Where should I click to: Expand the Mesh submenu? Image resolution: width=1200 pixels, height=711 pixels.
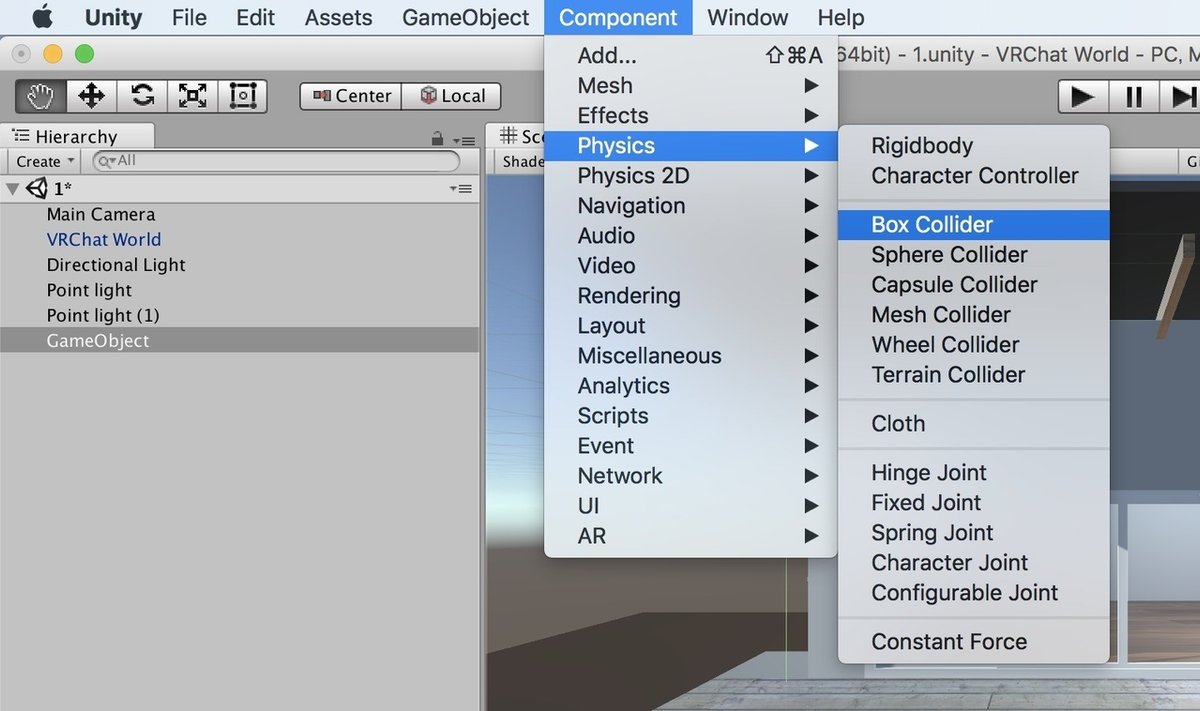[x=690, y=86]
